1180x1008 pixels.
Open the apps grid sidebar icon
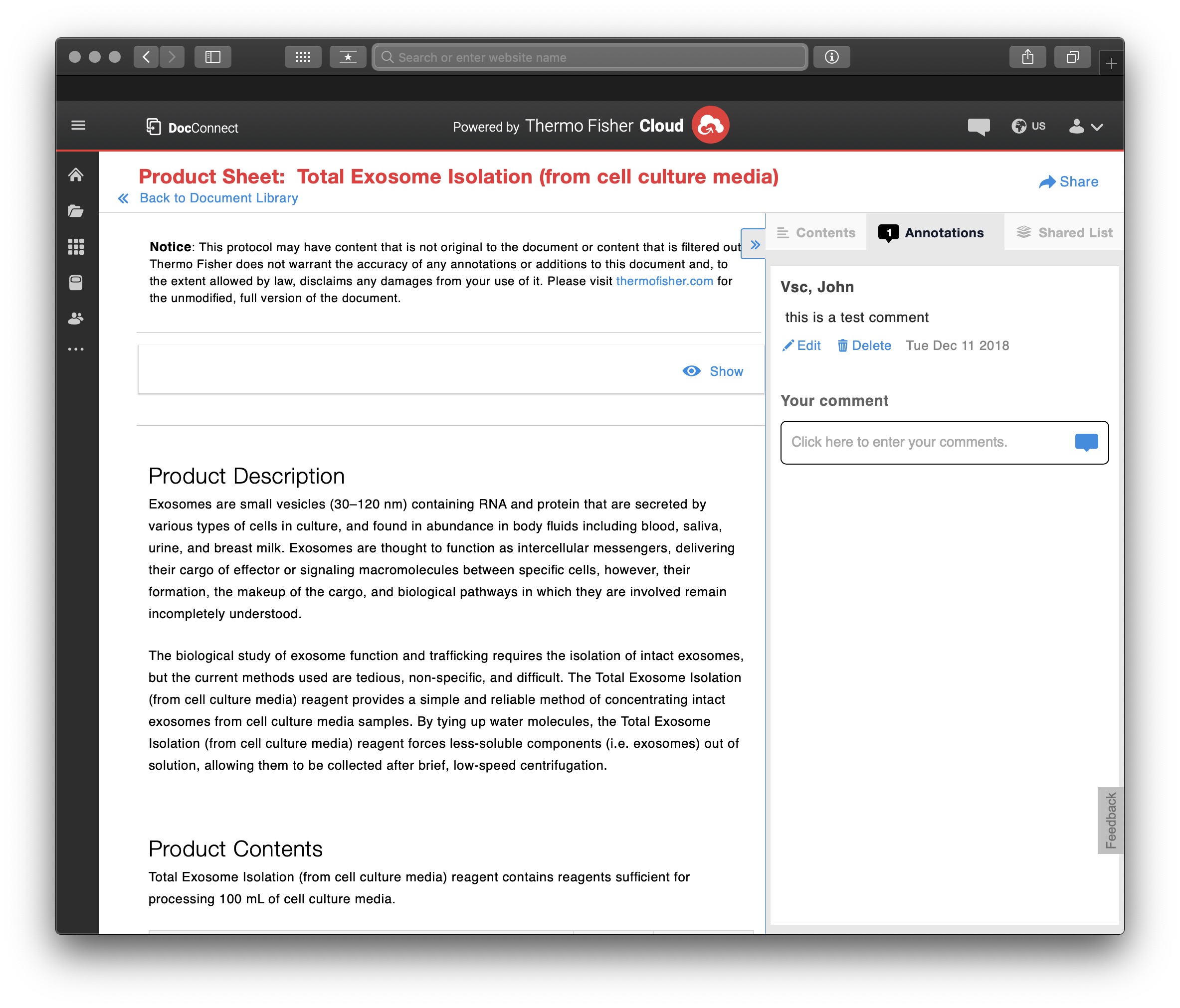(76, 246)
